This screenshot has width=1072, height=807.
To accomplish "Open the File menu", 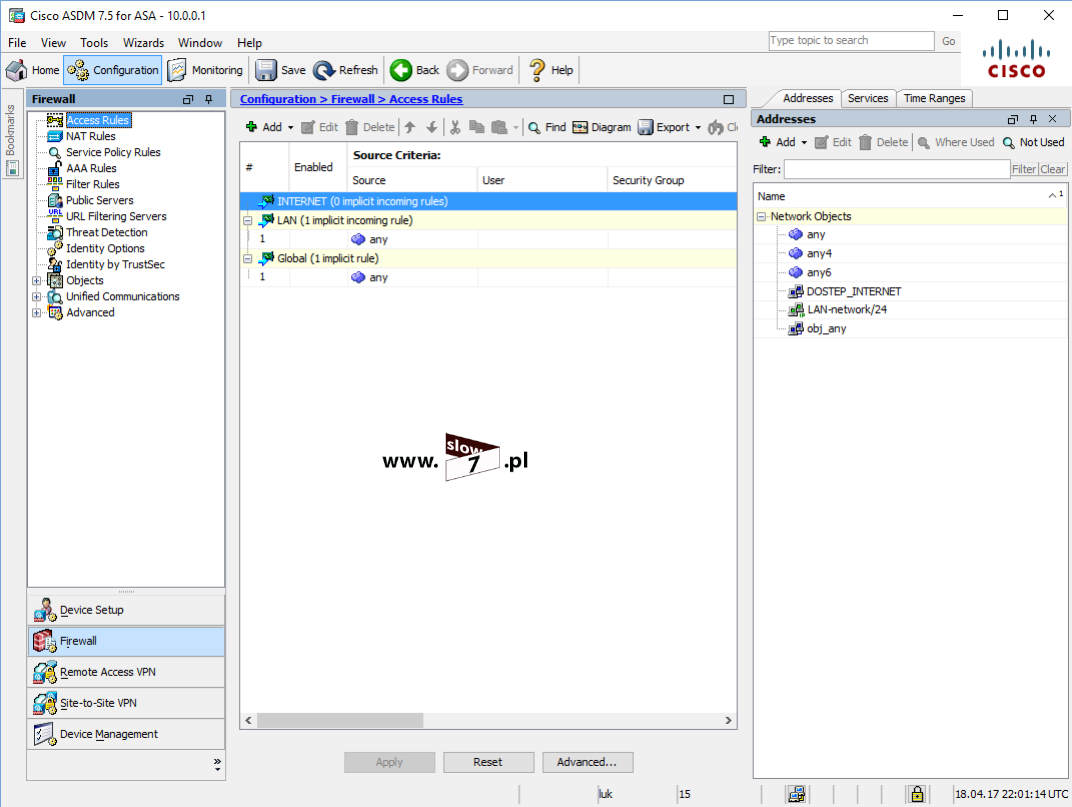I will pos(17,42).
